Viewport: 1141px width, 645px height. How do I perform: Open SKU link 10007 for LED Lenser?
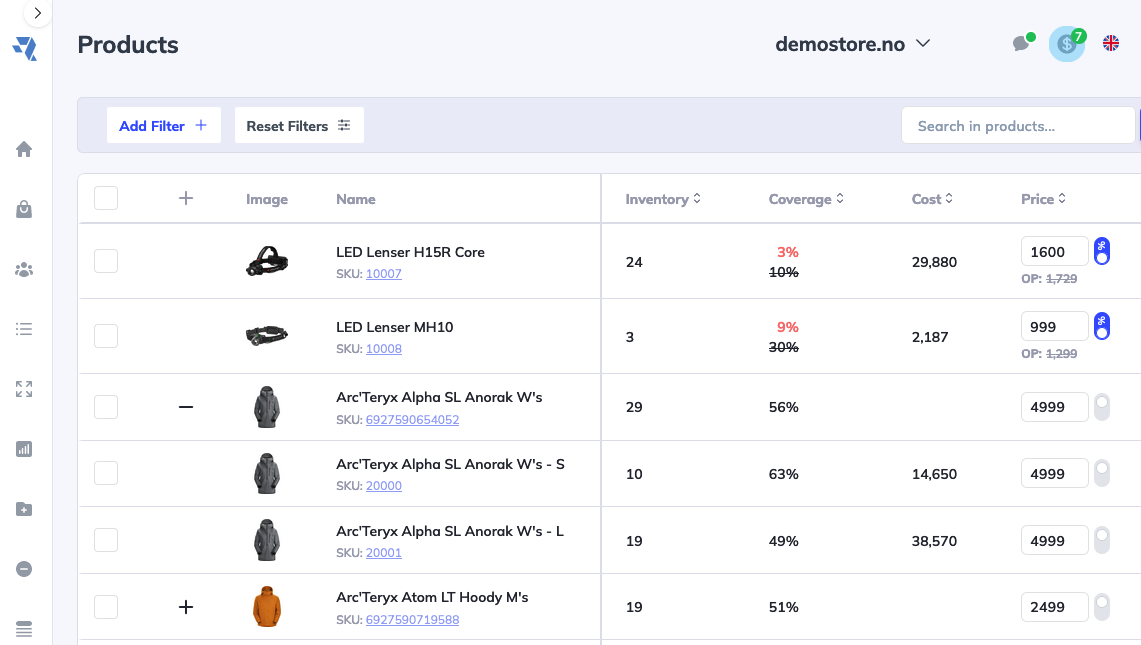tap(383, 273)
